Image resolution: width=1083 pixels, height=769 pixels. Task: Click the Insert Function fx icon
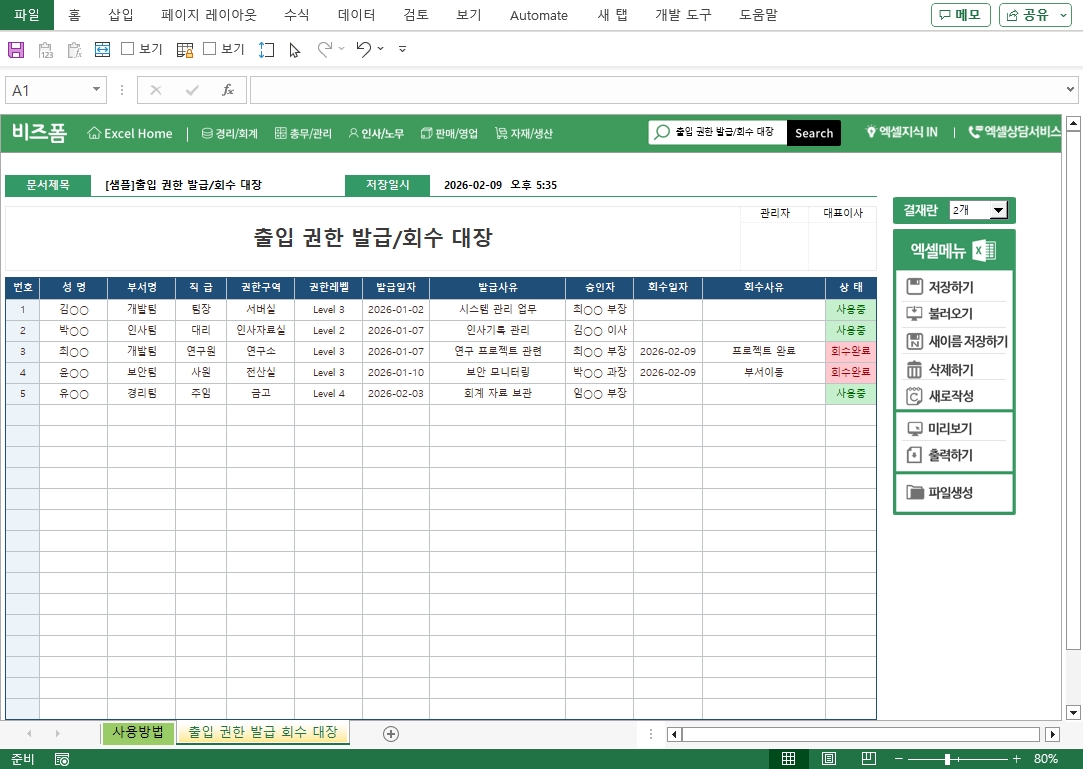point(228,90)
